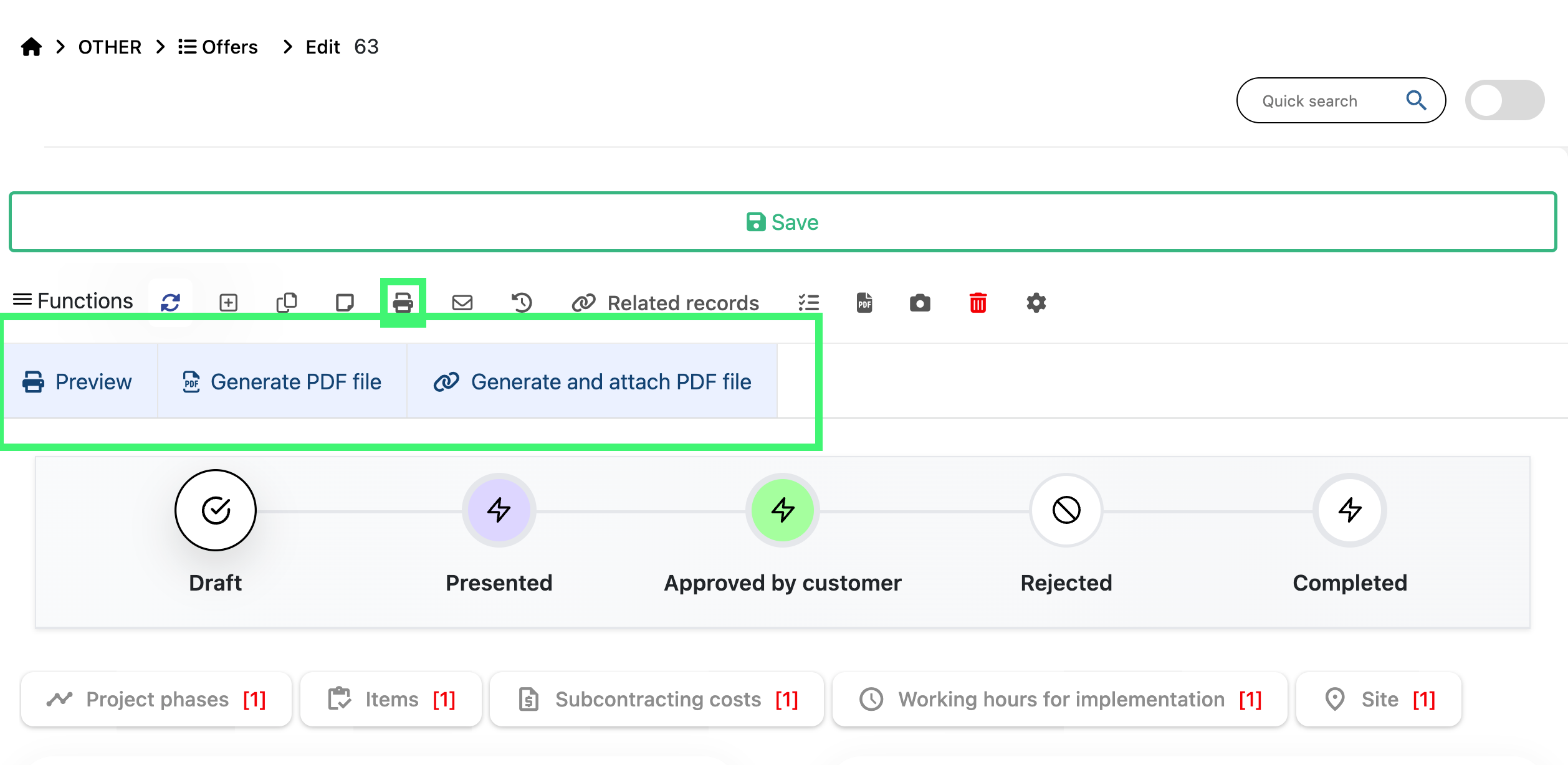Open the camera snapshot icon
This screenshot has width=1568, height=765.
(920, 303)
